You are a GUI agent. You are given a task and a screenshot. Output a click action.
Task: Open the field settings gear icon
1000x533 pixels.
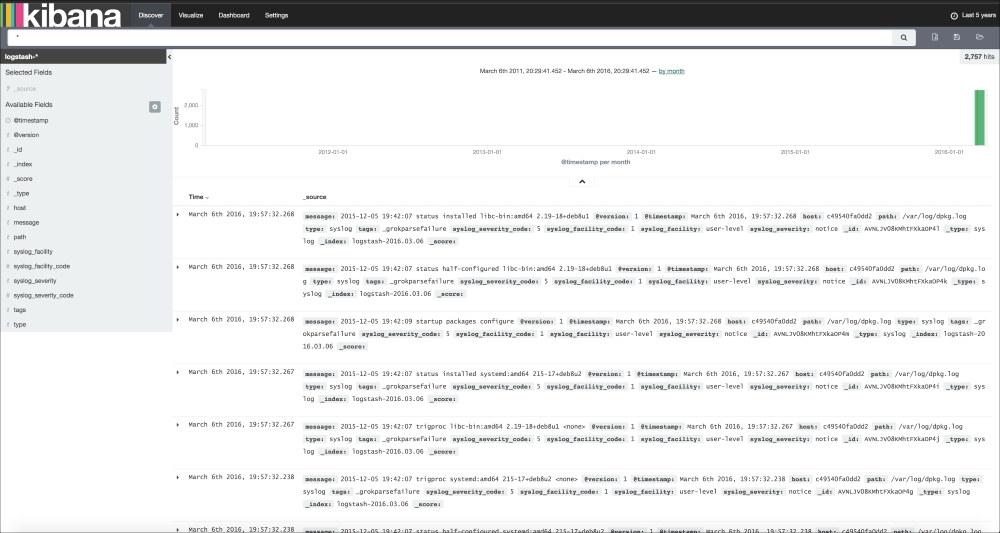(x=155, y=106)
